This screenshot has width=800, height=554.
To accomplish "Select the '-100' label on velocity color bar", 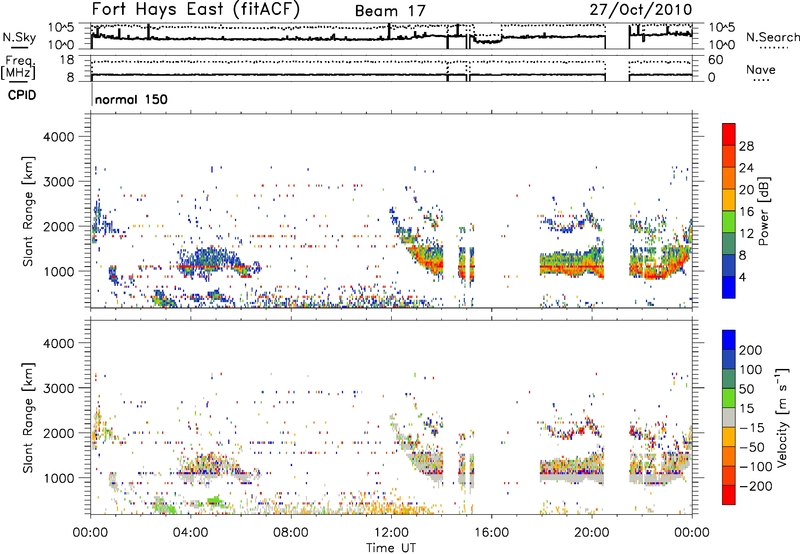I will point(756,467).
